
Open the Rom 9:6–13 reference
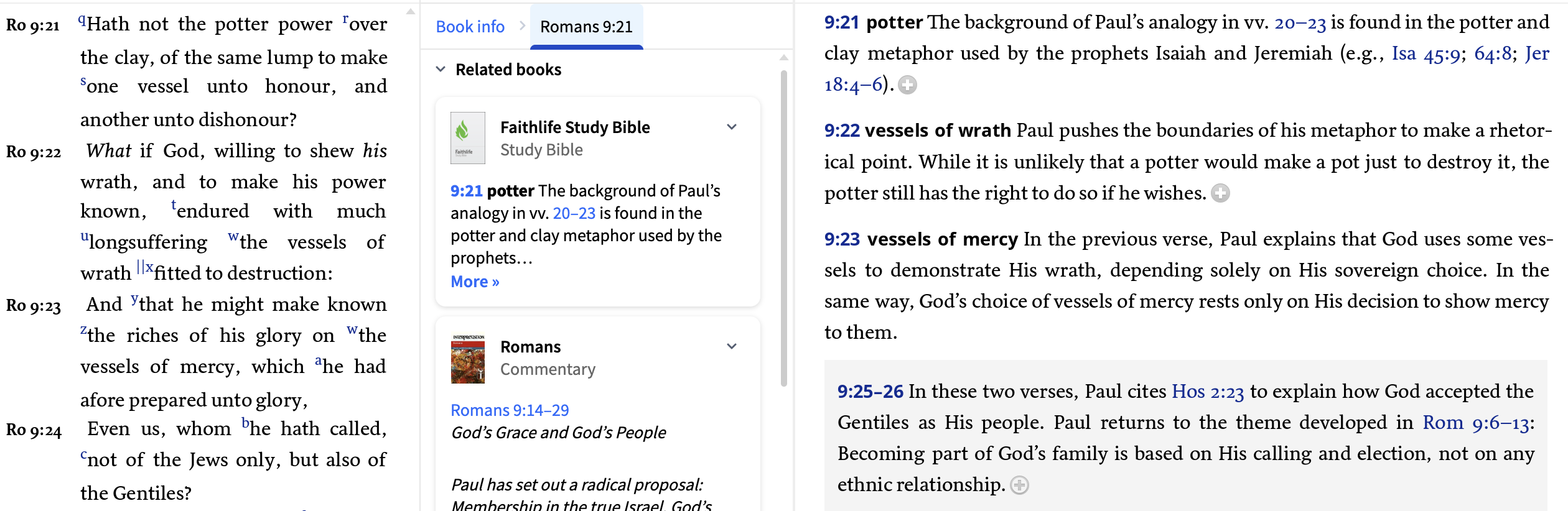click(x=1476, y=423)
